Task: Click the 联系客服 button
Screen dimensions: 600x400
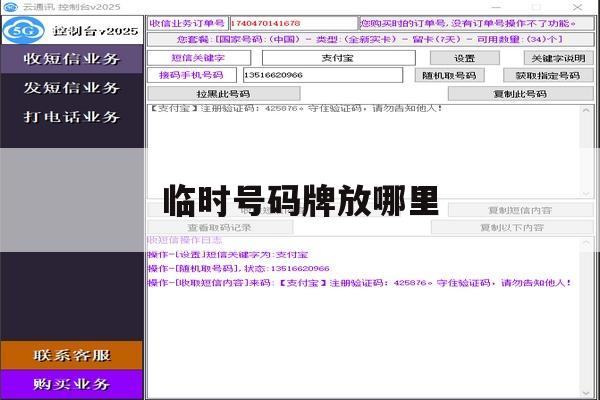Action: pos(72,355)
